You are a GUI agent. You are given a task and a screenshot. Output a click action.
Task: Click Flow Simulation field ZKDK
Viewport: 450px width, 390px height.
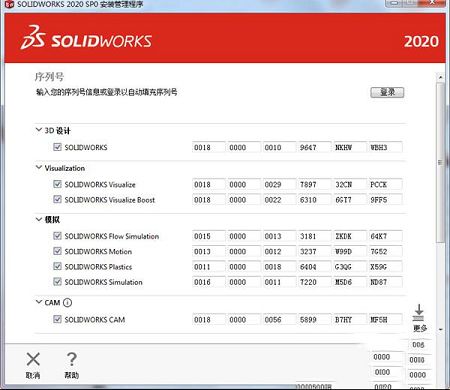click(350, 236)
